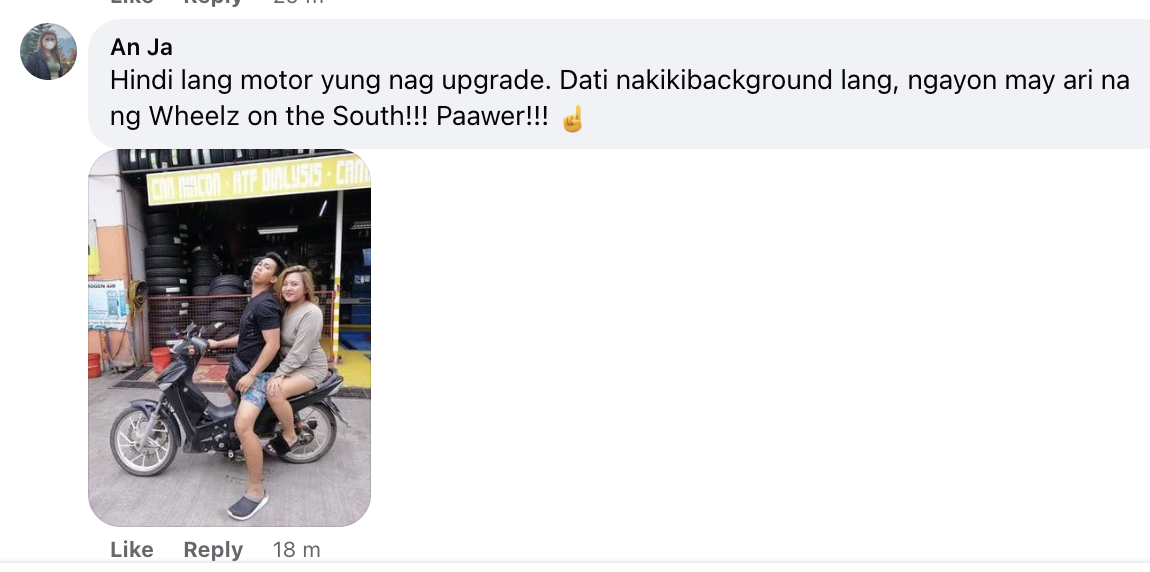The height and width of the screenshot is (572, 1150).
Task: Click the red bucket in the photo
Action: coord(161,359)
